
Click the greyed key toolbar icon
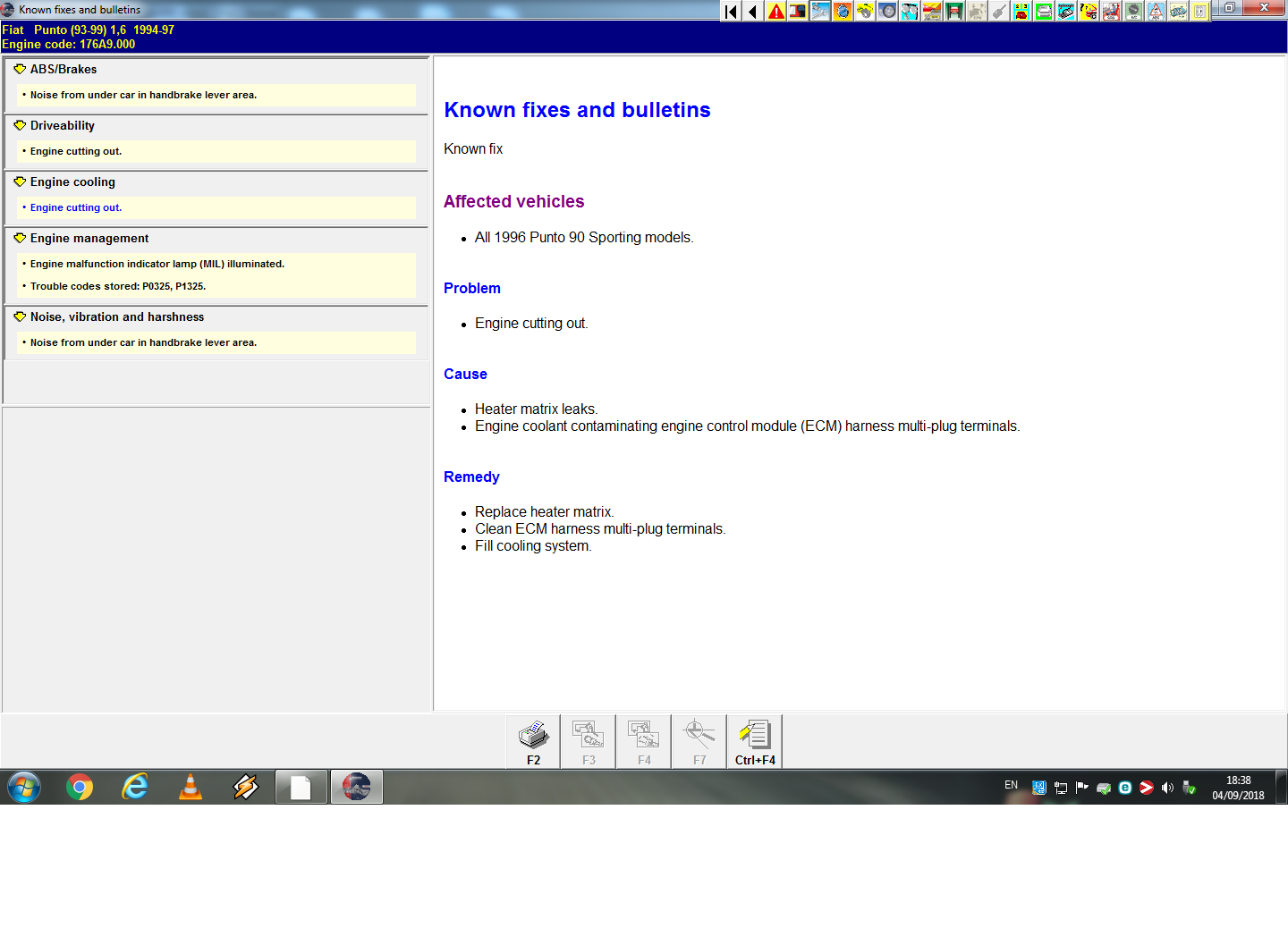(x=999, y=12)
